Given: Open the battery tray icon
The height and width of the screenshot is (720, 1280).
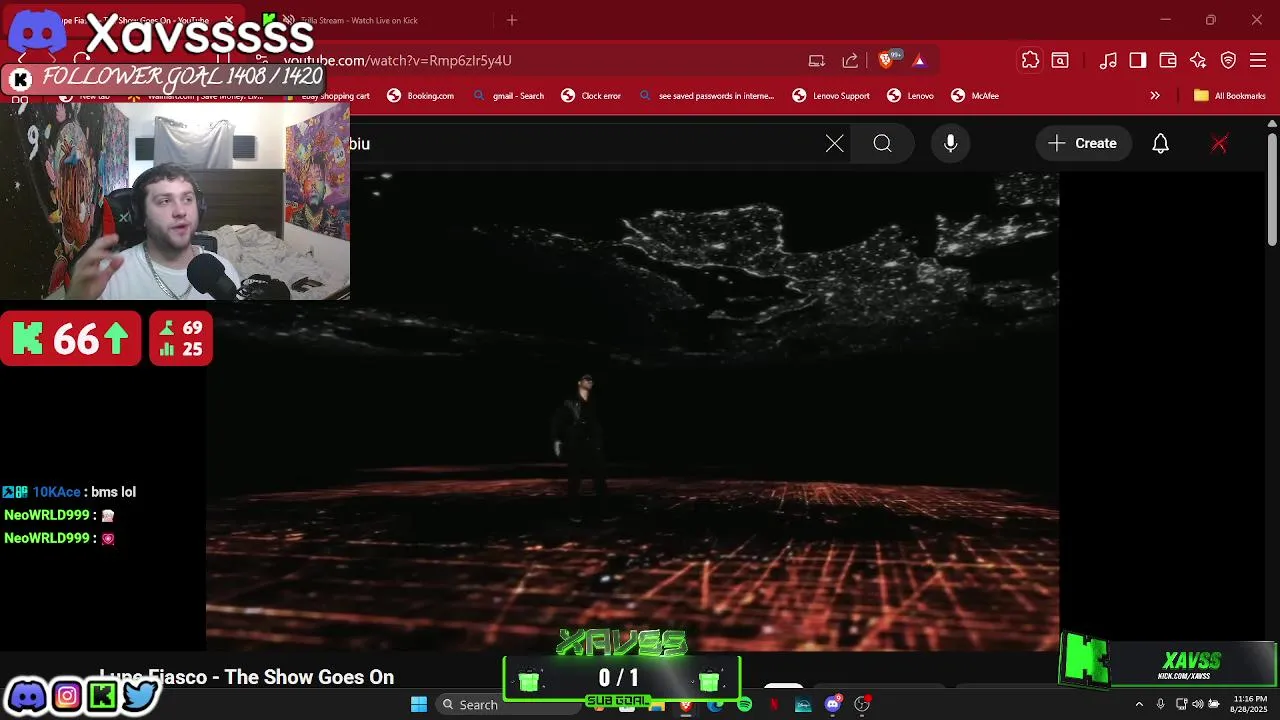Looking at the screenshot, I should tap(1214, 704).
